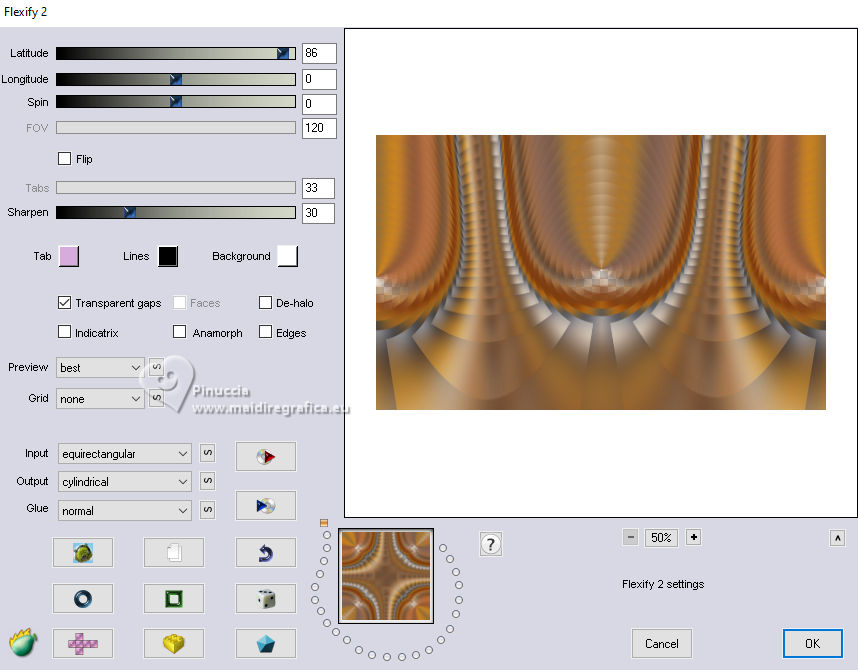Click the S button next to Input

point(207,453)
